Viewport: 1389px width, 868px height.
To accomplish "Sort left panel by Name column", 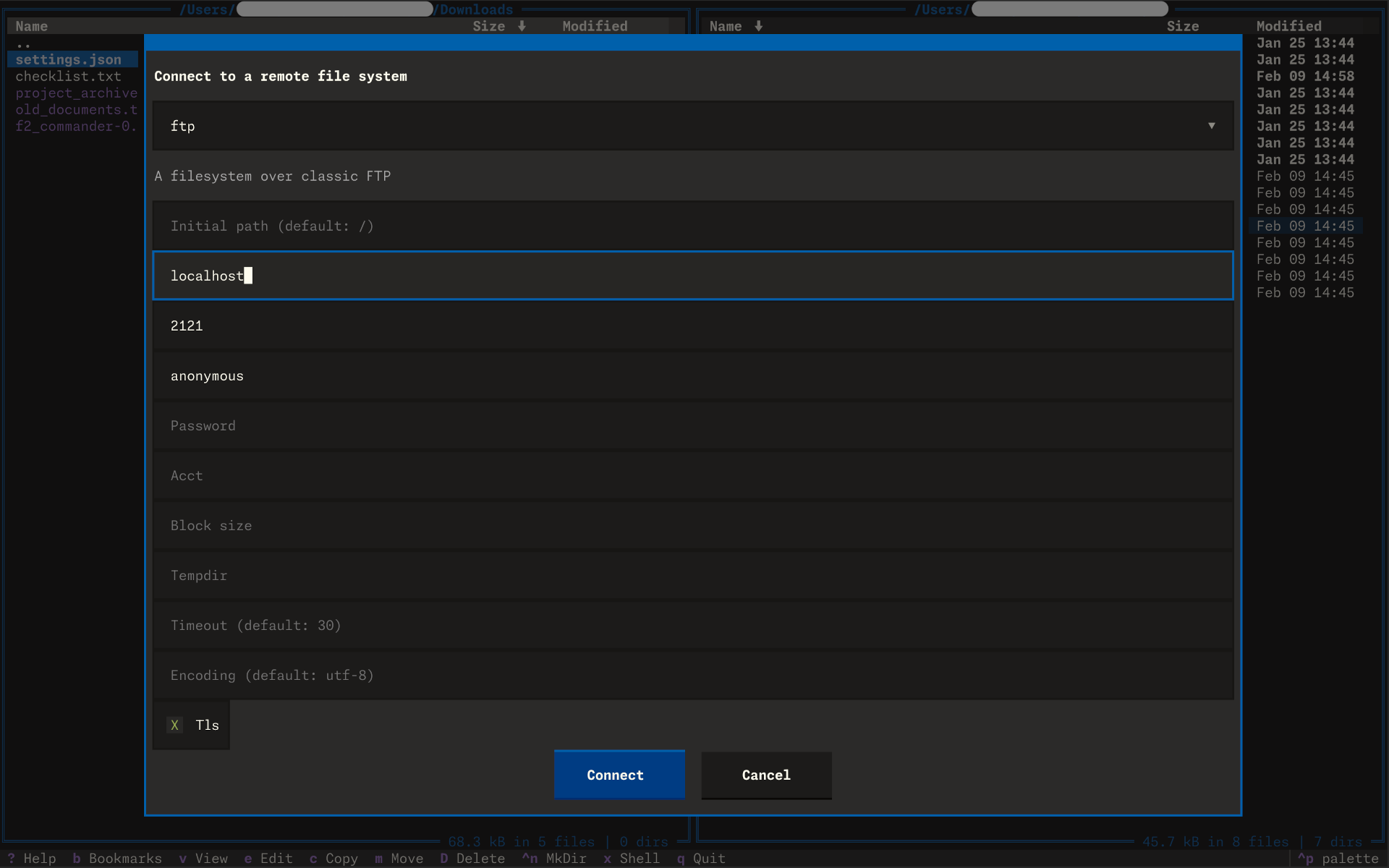I will click(x=32, y=26).
